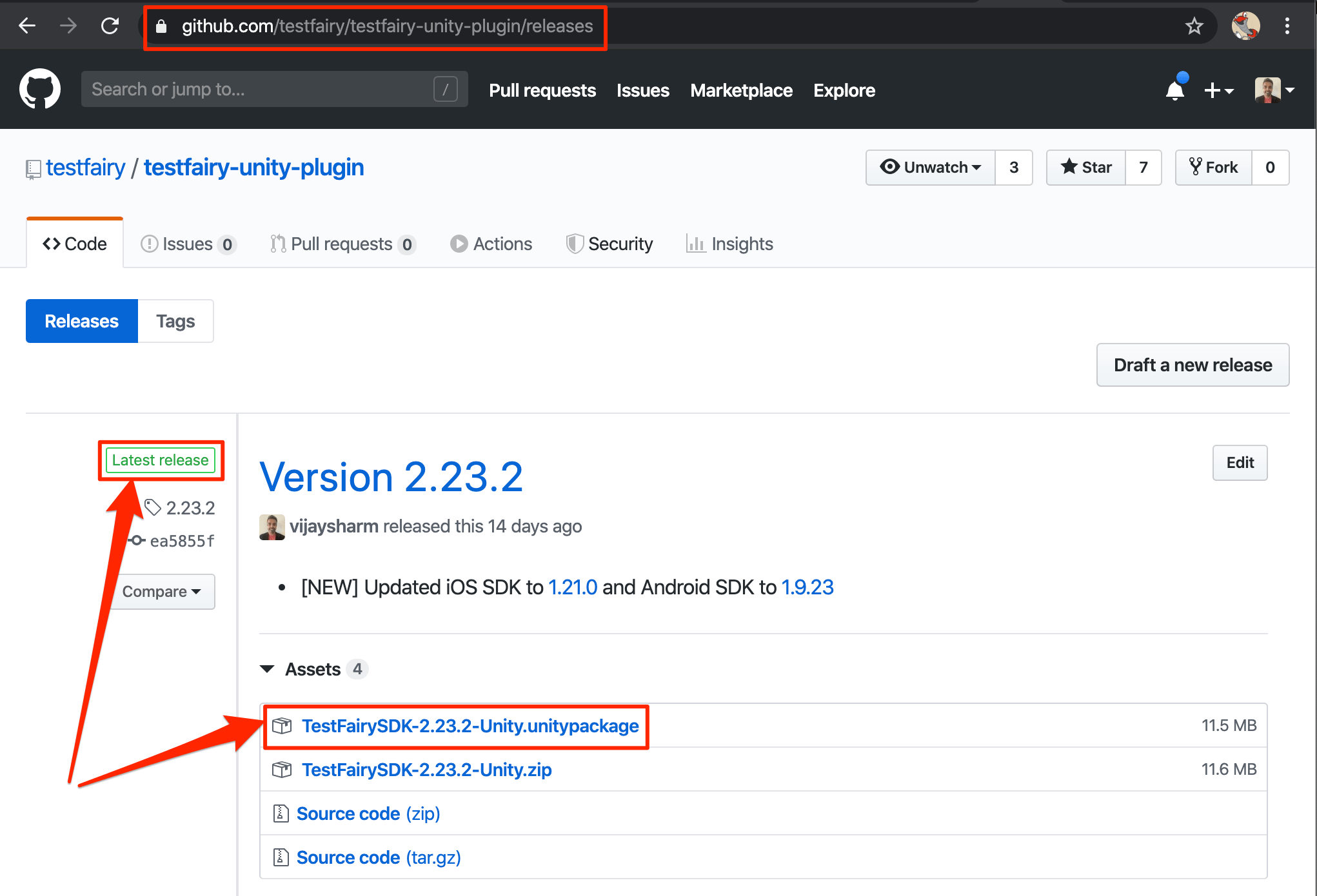Bookmark page with star icon
The image size is (1317, 896).
tap(1194, 26)
